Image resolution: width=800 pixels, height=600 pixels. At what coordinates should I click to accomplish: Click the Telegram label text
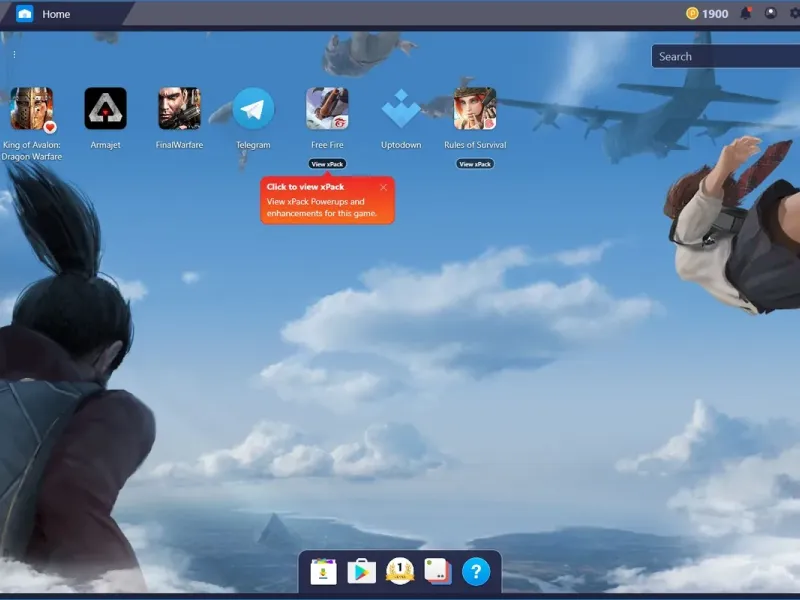[253, 145]
